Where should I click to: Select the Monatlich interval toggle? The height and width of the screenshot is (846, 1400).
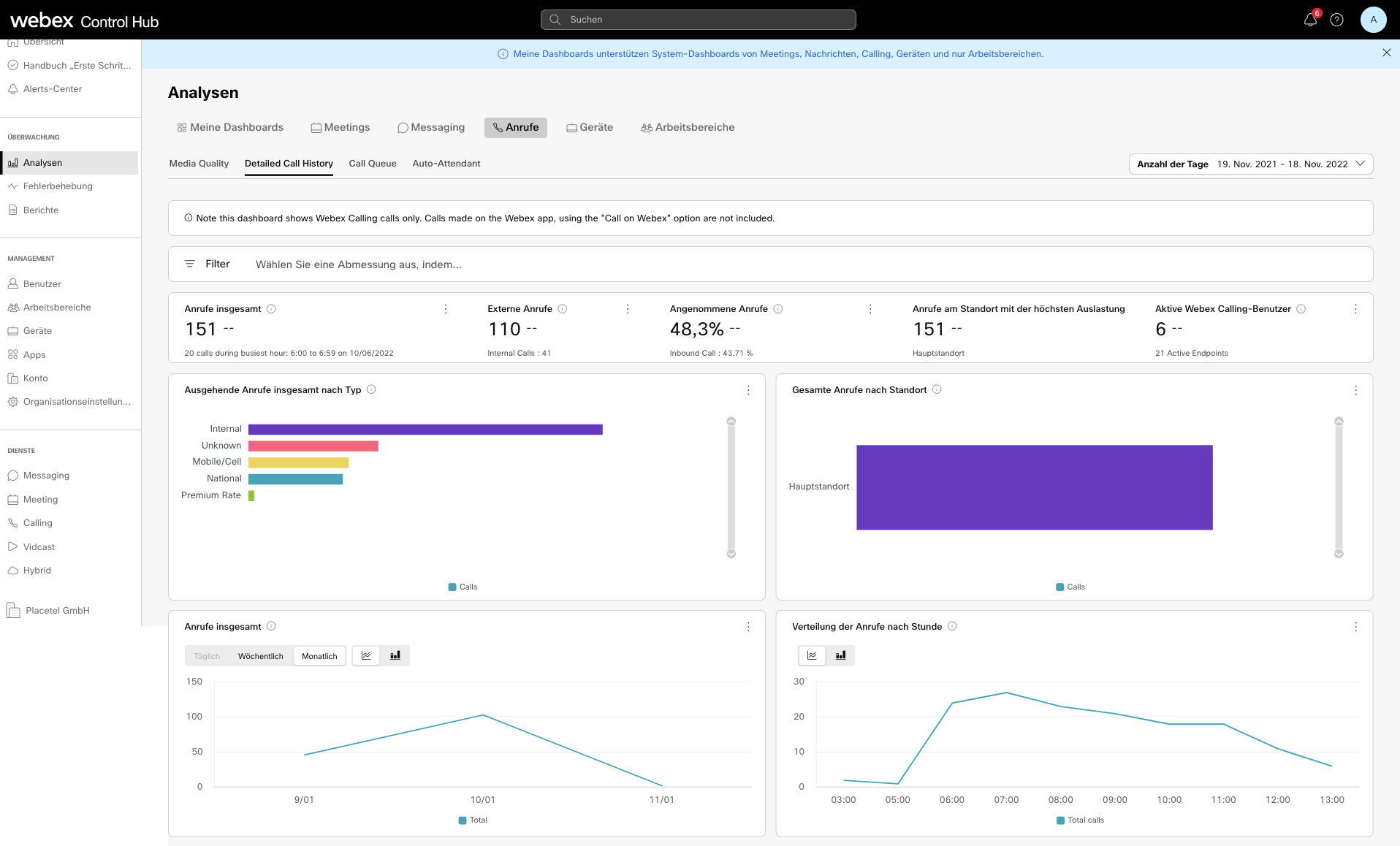(319, 656)
